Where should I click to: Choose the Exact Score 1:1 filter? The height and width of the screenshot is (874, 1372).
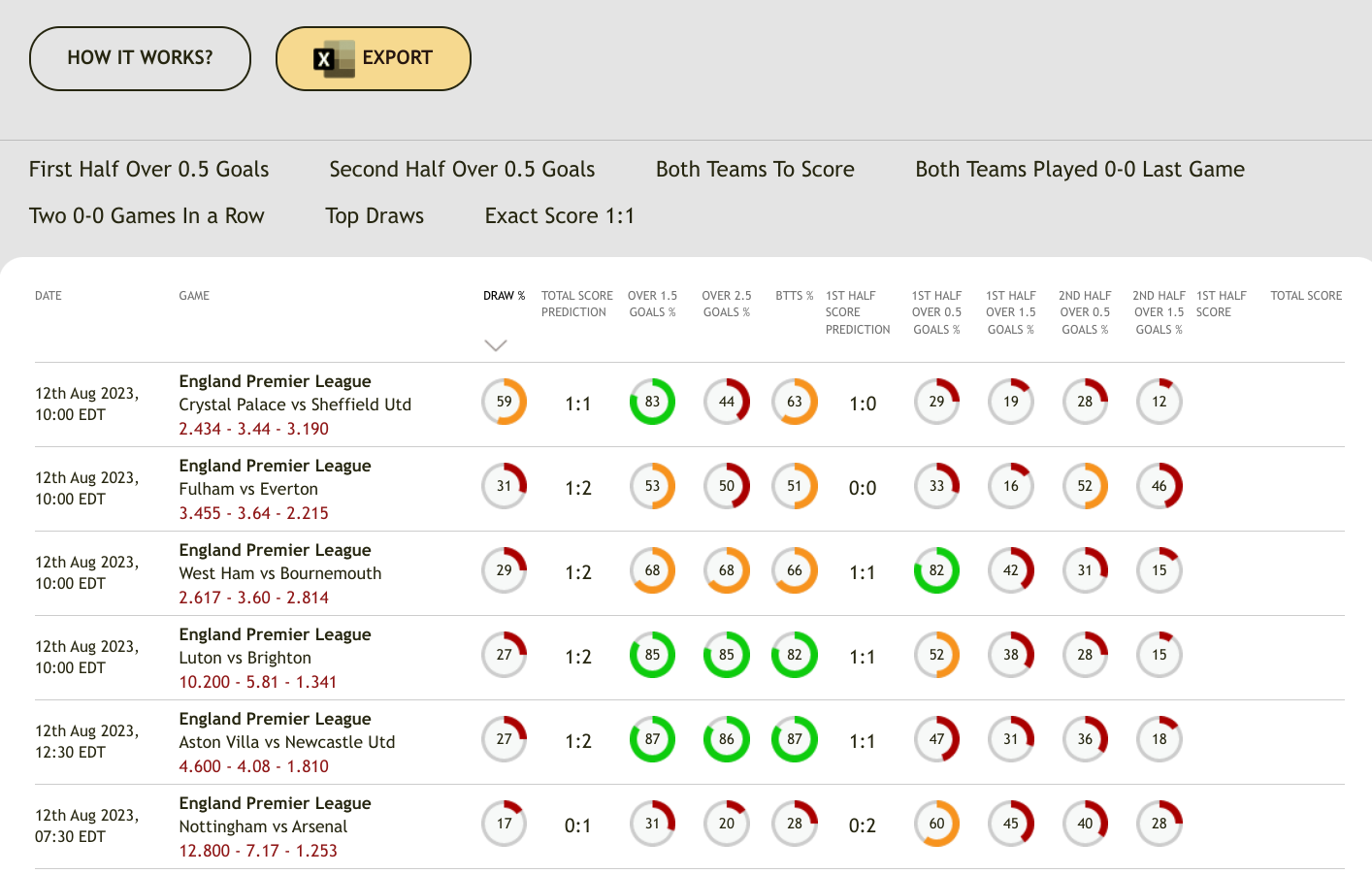560,215
